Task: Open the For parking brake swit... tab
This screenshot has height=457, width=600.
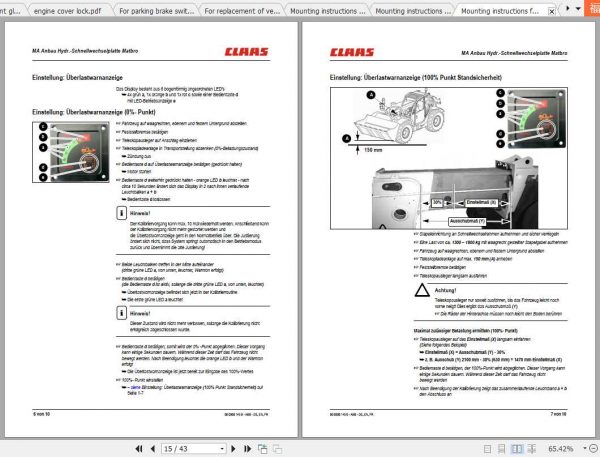Action: coord(157,11)
